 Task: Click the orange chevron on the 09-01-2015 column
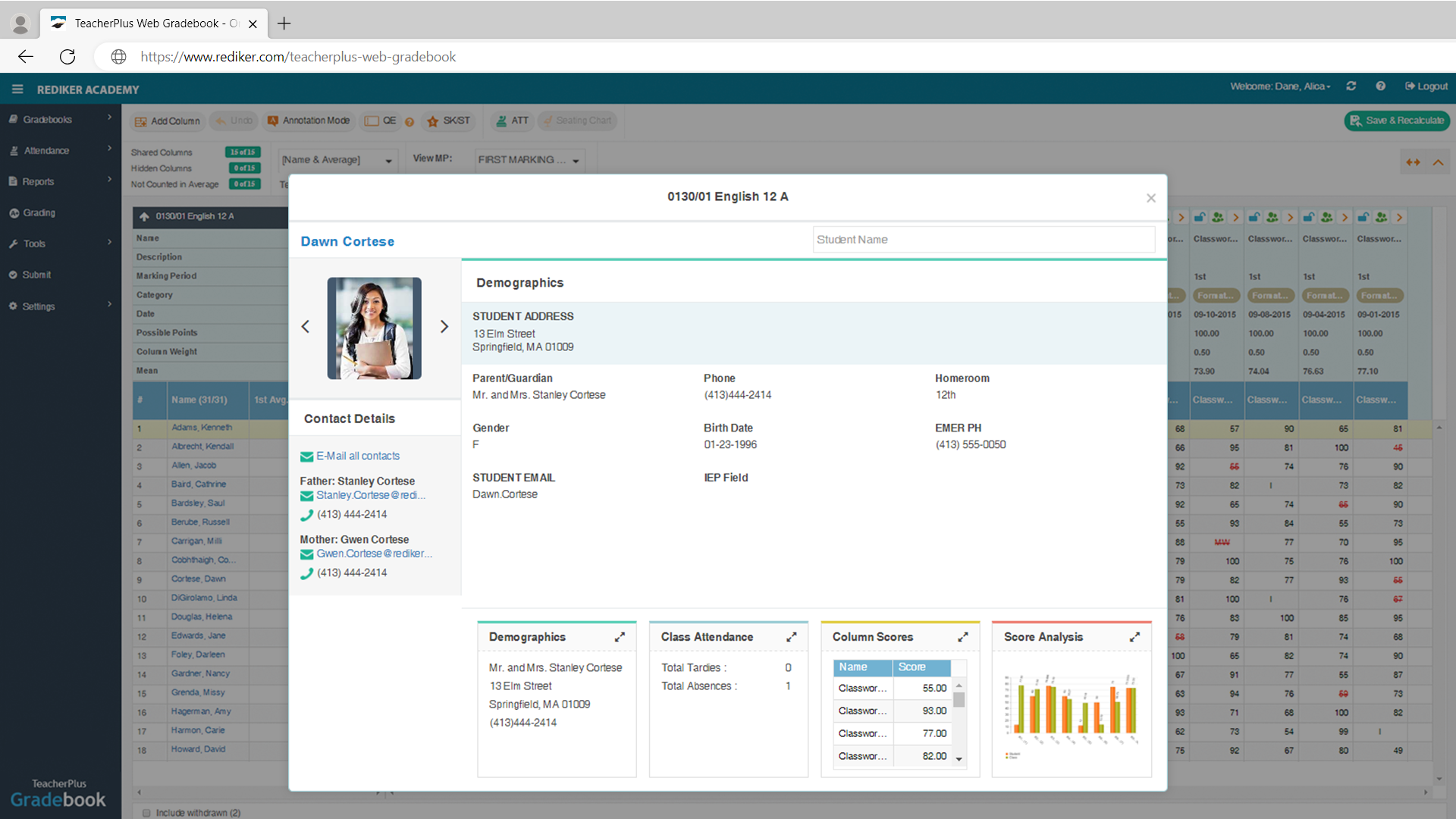(1399, 218)
